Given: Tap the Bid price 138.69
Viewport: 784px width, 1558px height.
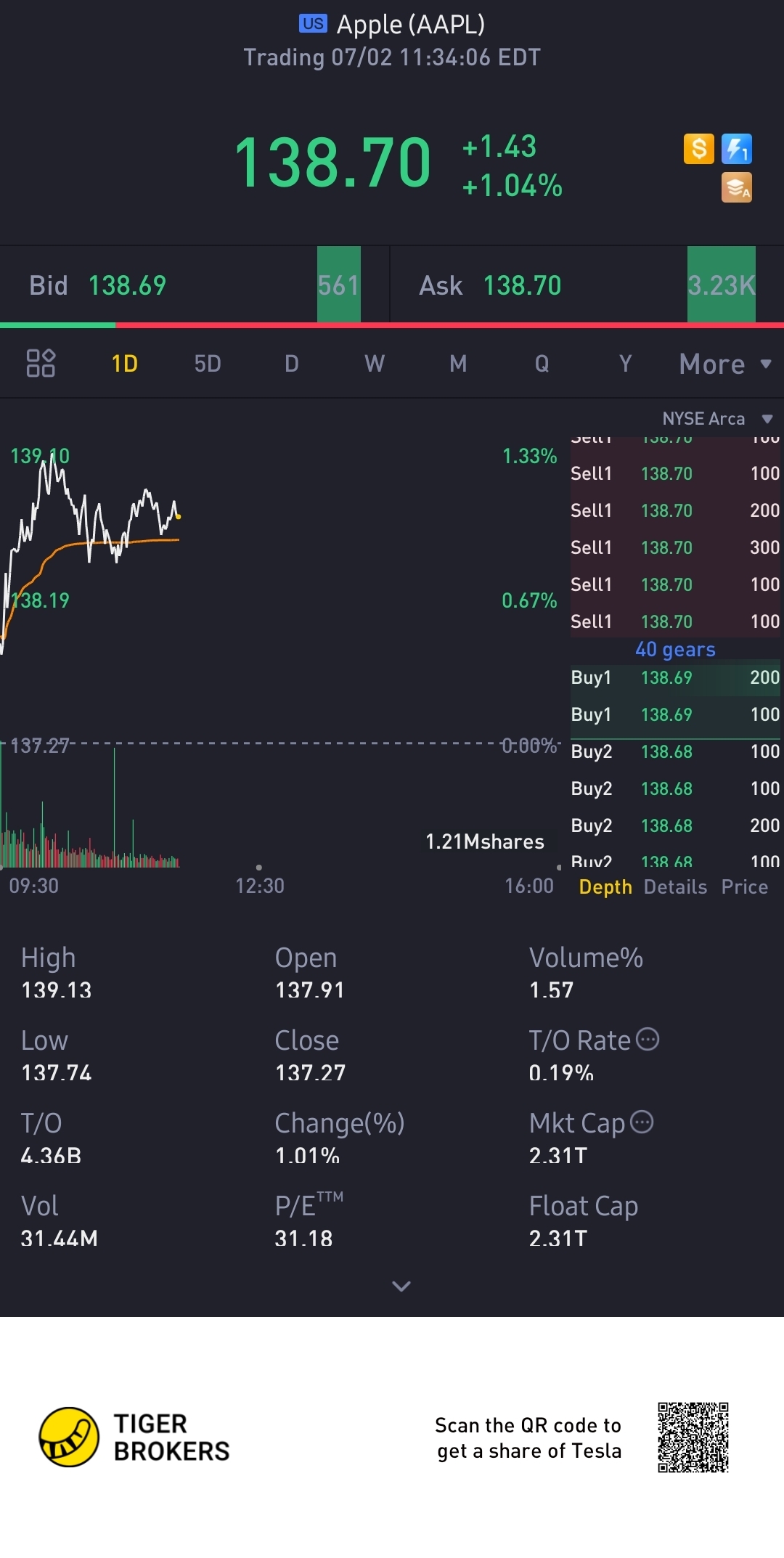Looking at the screenshot, I should point(128,286).
